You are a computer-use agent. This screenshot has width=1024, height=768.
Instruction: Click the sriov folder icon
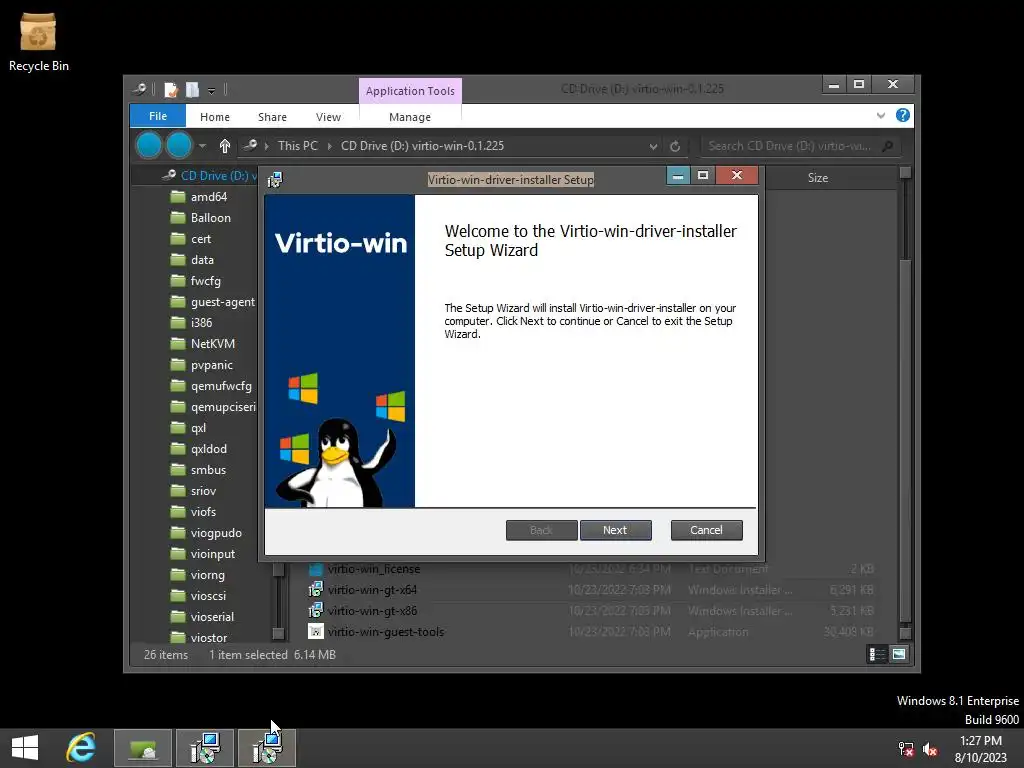click(x=178, y=490)
